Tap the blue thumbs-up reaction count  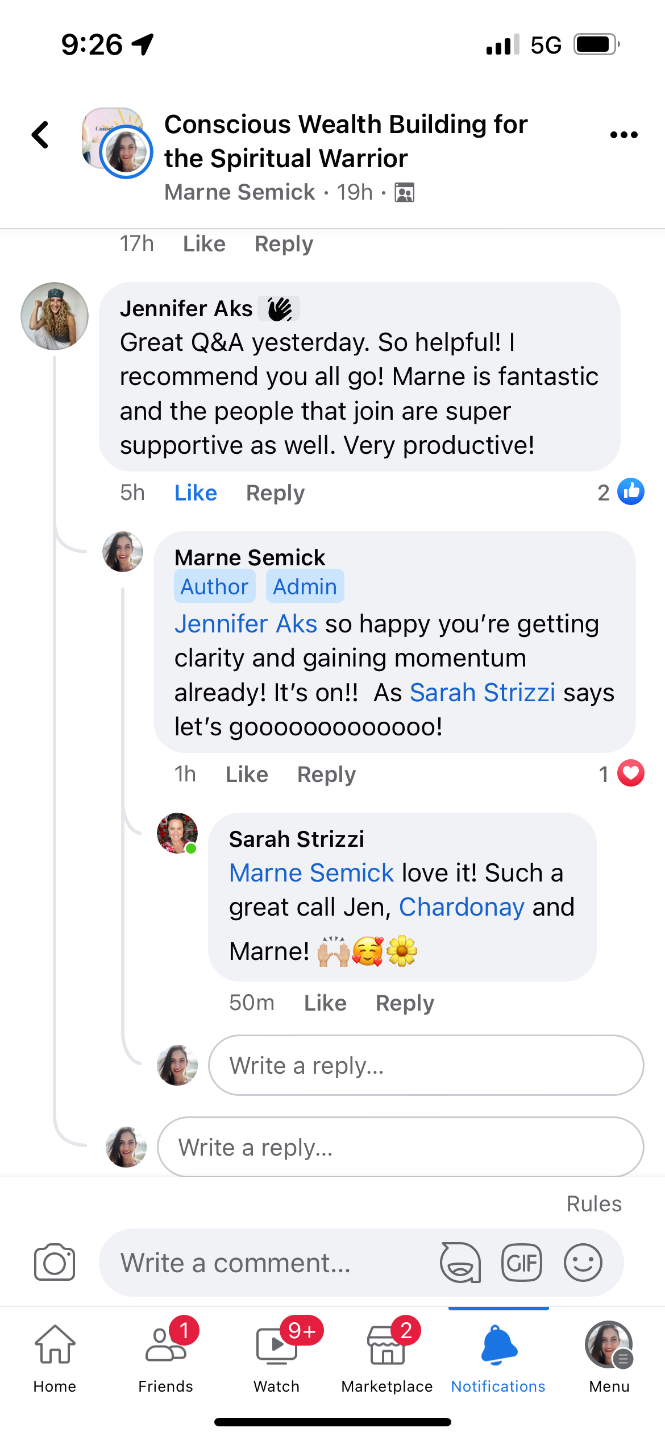[630, 492]
